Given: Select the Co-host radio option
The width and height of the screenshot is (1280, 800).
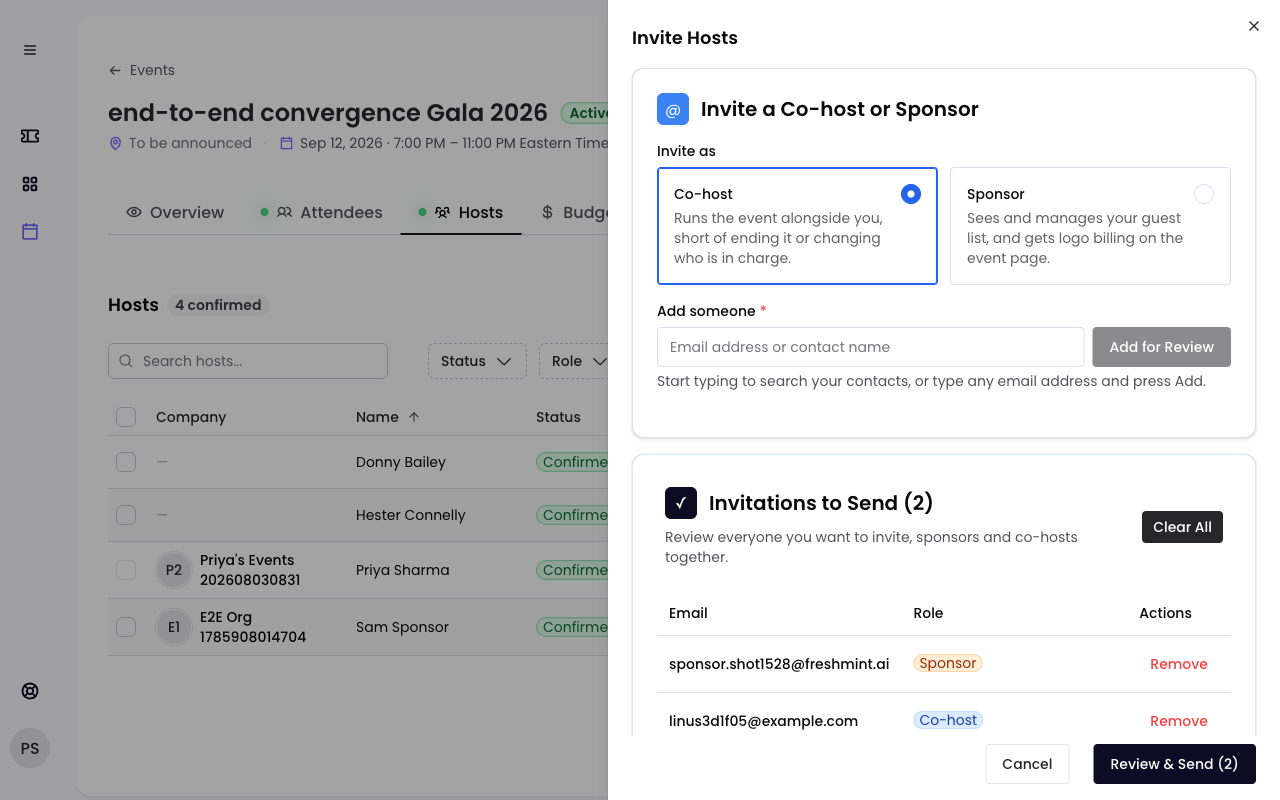Looking at the screenshot, I should (911, 194).
